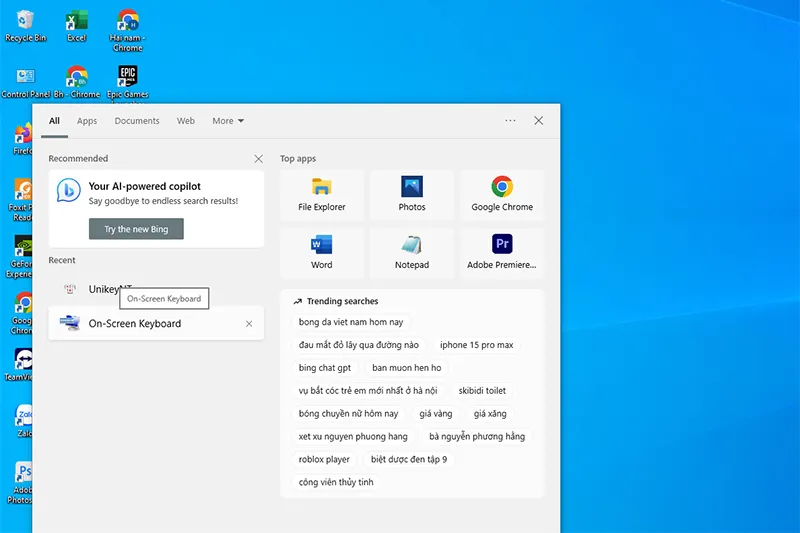The image size is (800, 533).
Task: Open the Hai nam - Chrome shortcut
Action: pos(128,31)
